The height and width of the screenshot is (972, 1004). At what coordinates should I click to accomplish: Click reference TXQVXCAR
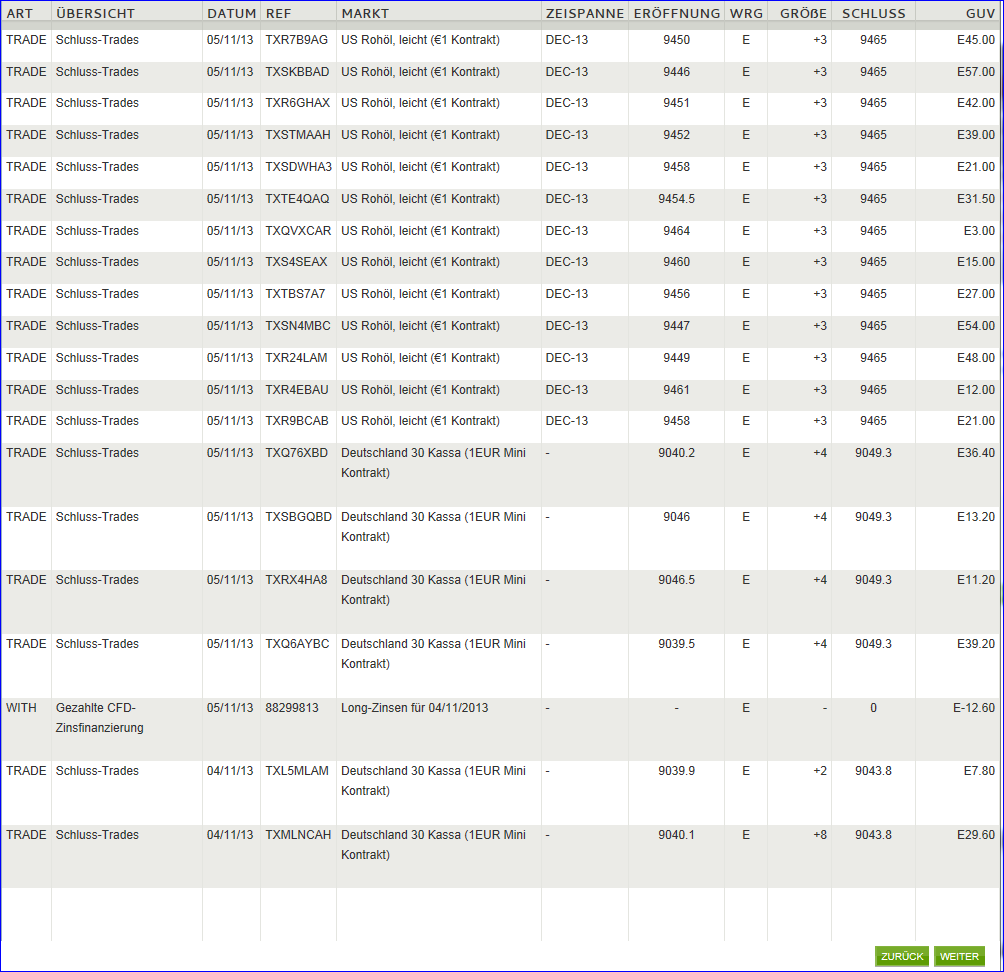(x=298, y=231)
